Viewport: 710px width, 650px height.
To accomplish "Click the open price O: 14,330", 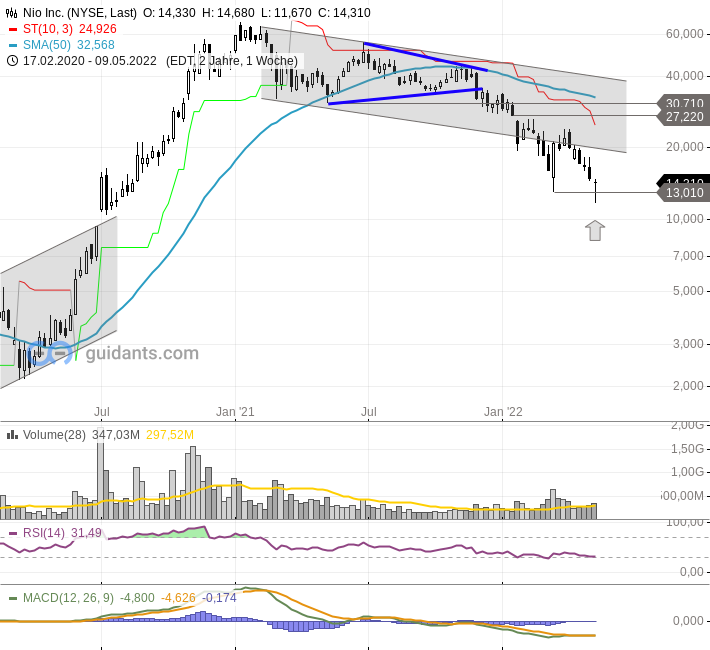I will (169, 13).
